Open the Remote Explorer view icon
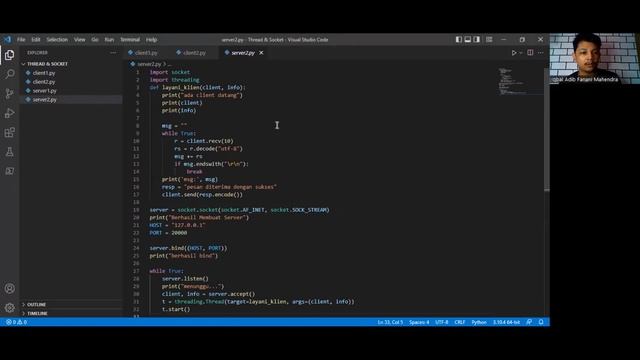The height and width of the screenshot is (360, 640). click(x=9, y=171)
